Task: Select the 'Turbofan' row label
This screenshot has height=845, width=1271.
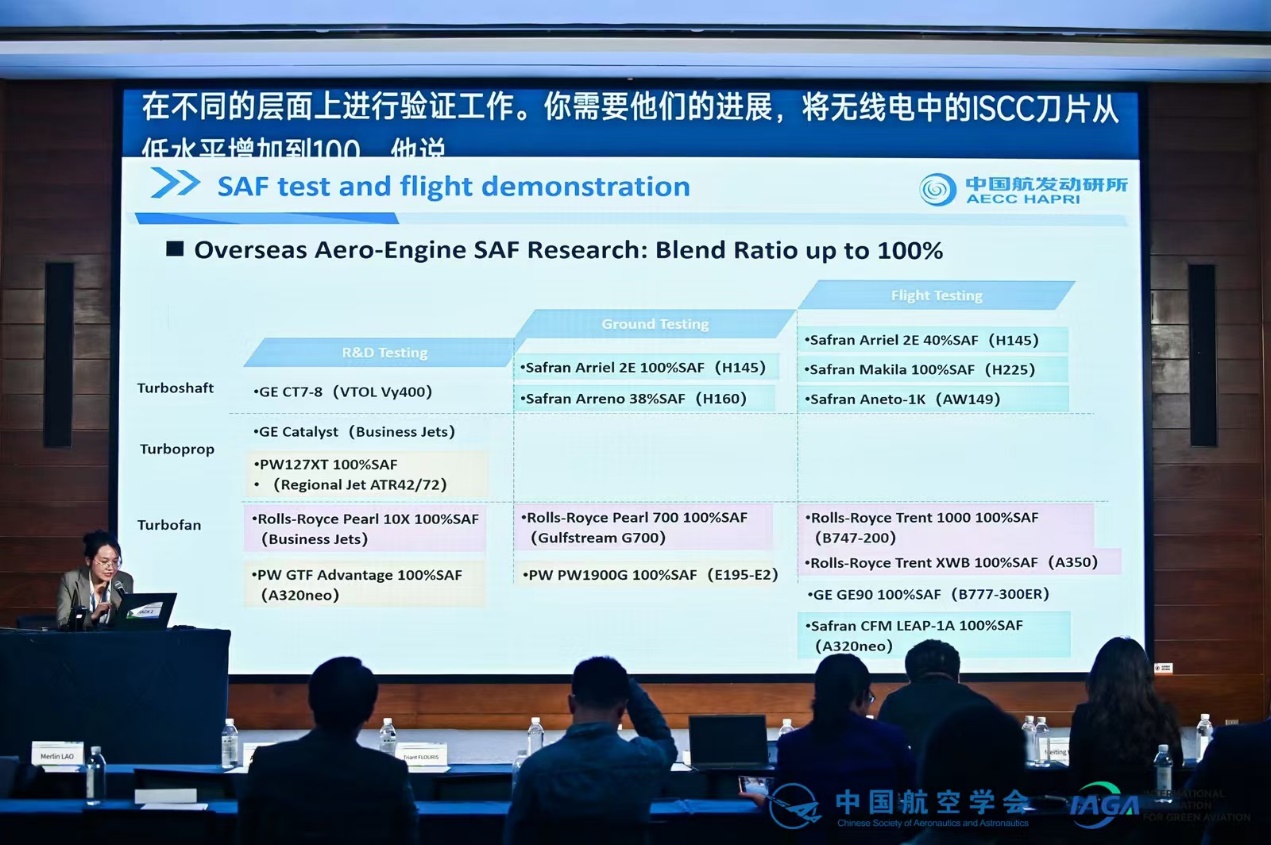Action: click(x=169, y=525)
